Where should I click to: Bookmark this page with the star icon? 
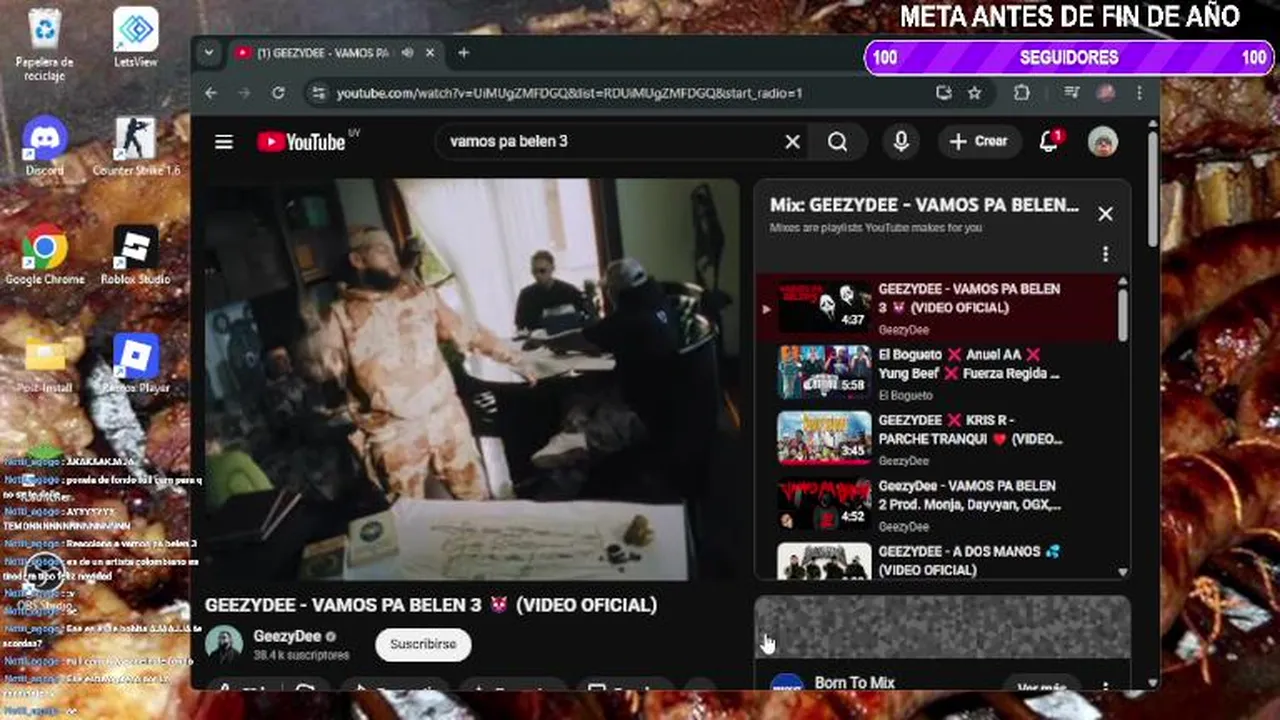coord(975,93)
